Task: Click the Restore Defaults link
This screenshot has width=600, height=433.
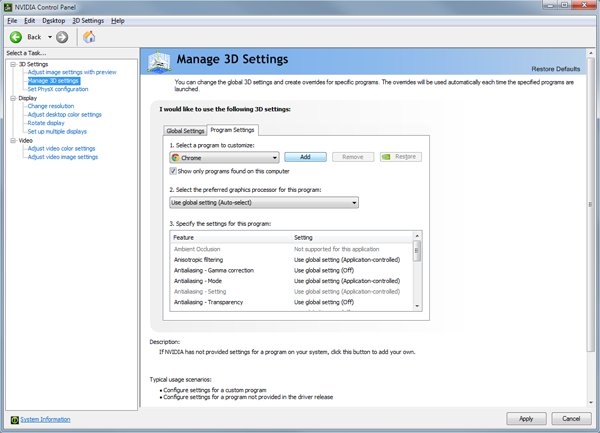Action: coord(556,69)
